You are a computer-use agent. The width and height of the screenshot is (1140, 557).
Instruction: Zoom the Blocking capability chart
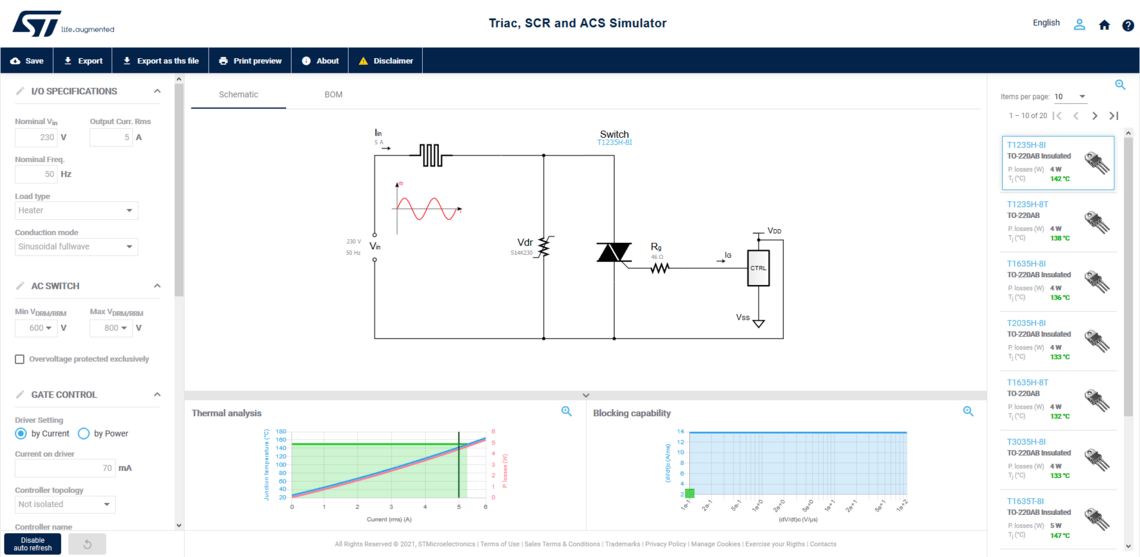point(968,411)
